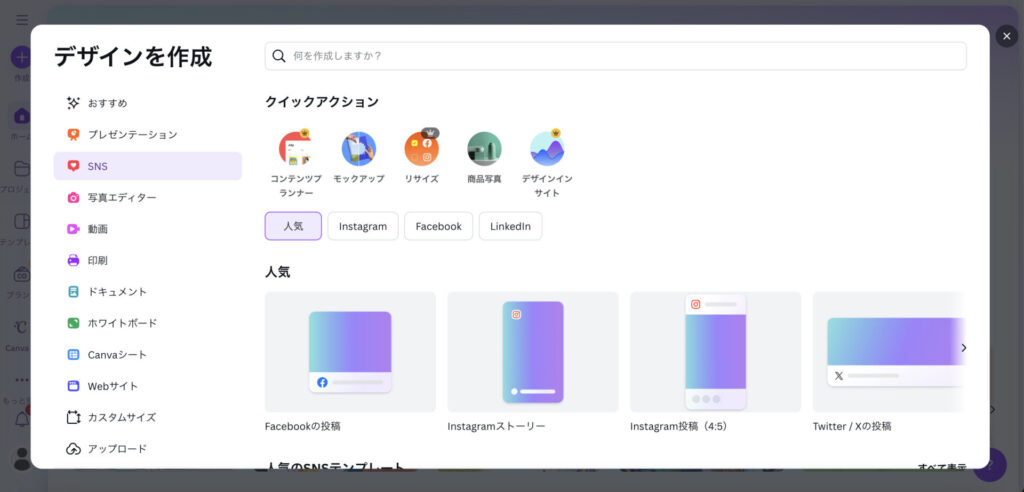The image size is (1024, 492).
Task: Filter templates by LinkedIn
Action: (x=510, y=226)
